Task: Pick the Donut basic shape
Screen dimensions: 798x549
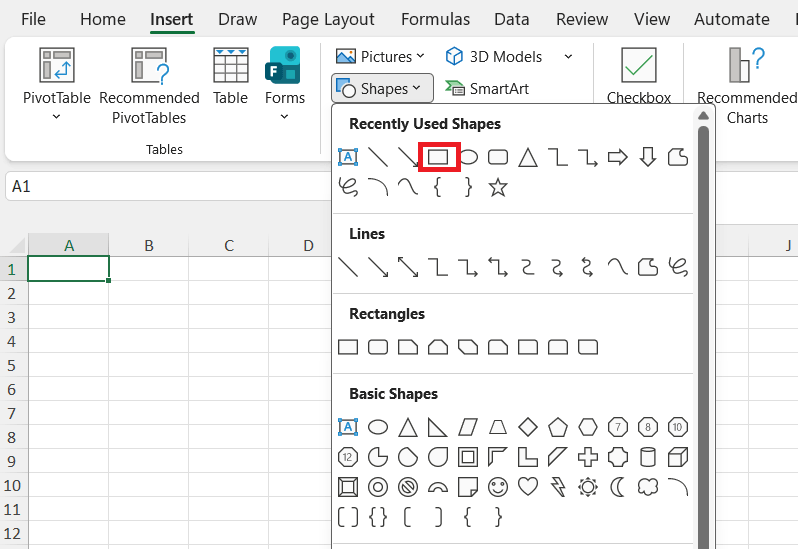Action: coord(378,487)
